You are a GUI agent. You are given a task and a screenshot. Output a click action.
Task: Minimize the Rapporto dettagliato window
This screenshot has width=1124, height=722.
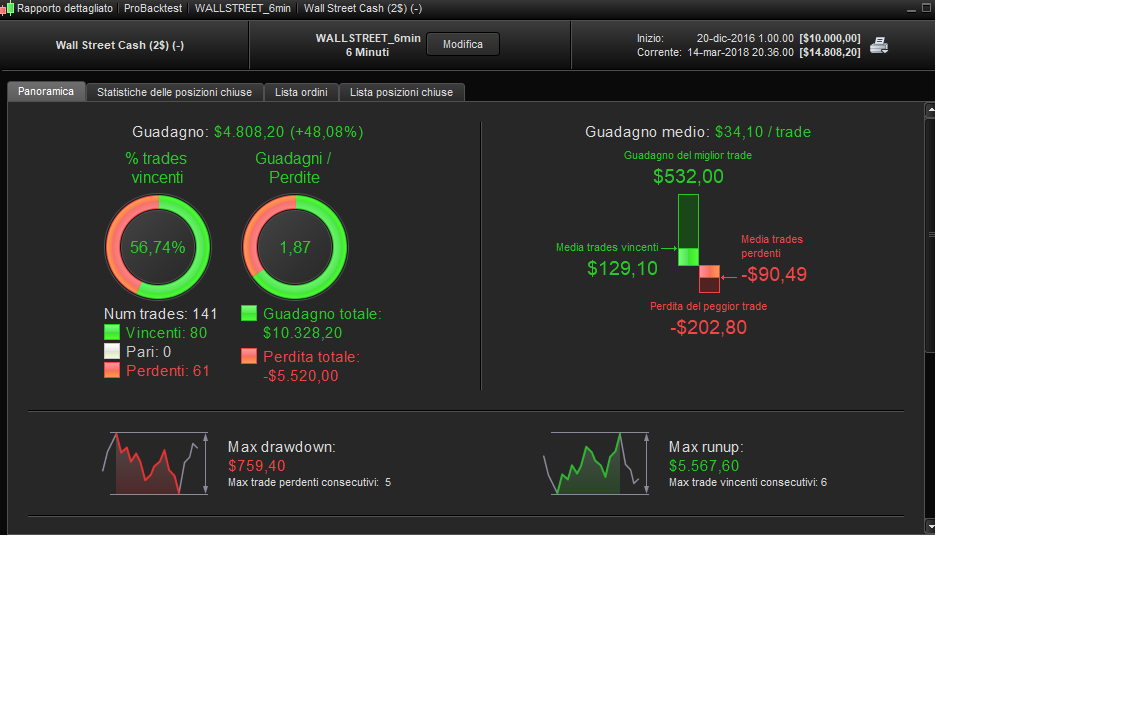(911, 9)
